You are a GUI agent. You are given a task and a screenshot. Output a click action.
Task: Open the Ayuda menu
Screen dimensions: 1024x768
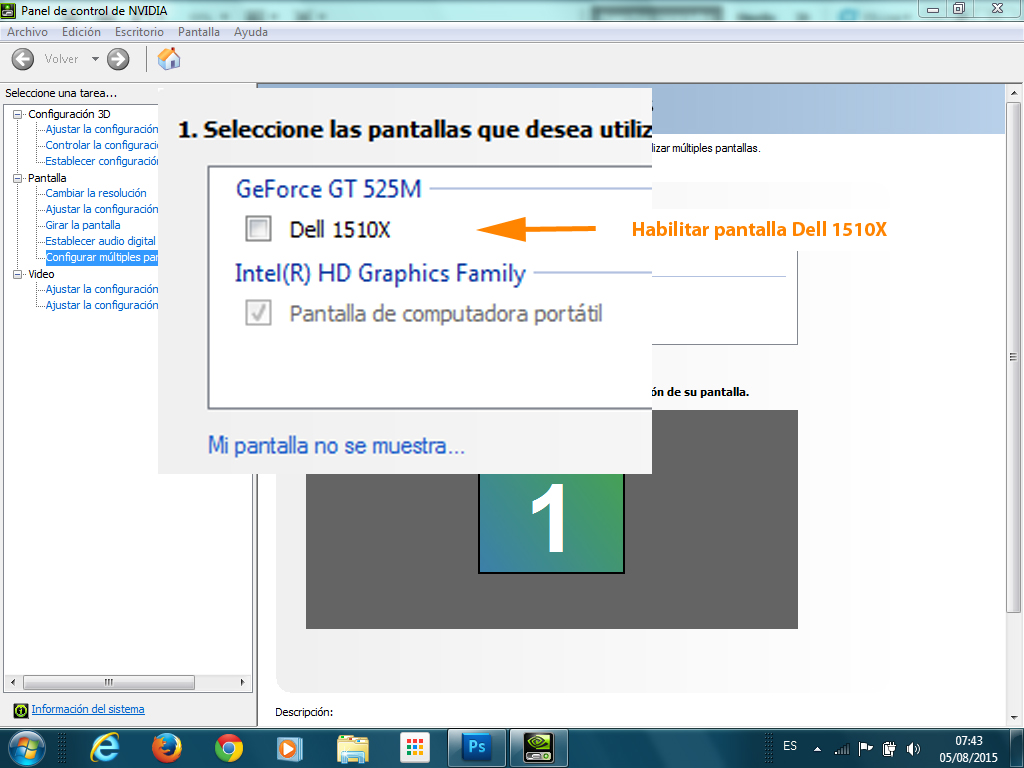coord(251,32)
